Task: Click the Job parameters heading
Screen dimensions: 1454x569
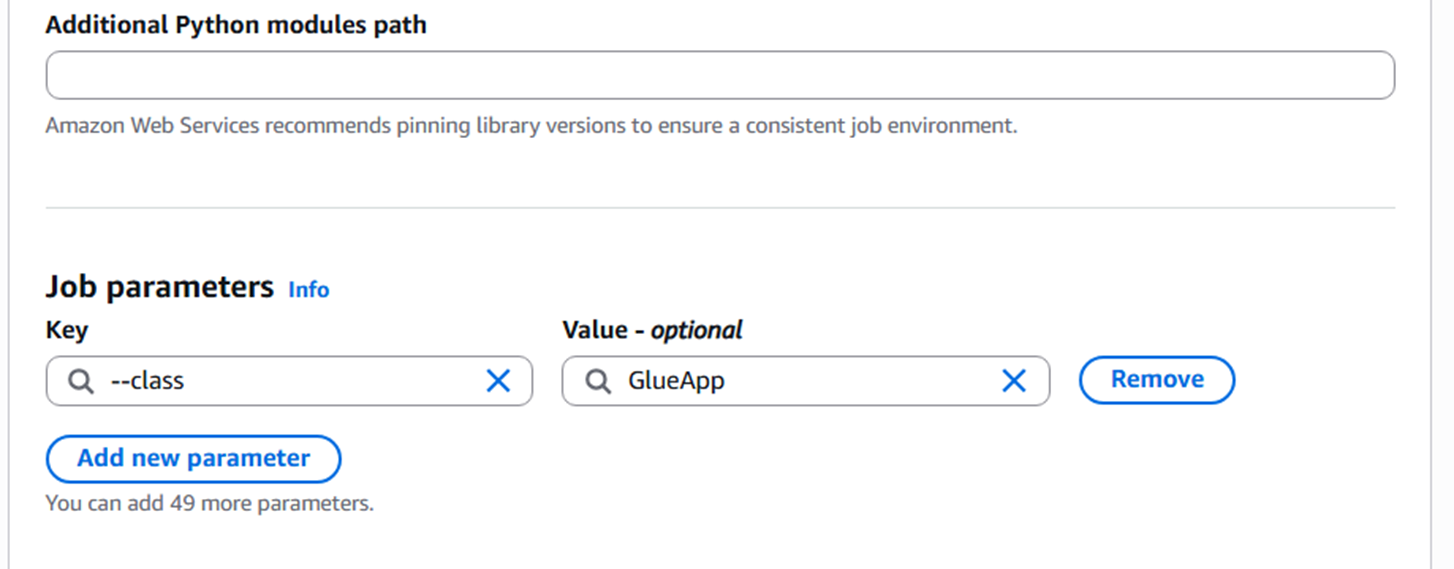Action: point(159,288)
